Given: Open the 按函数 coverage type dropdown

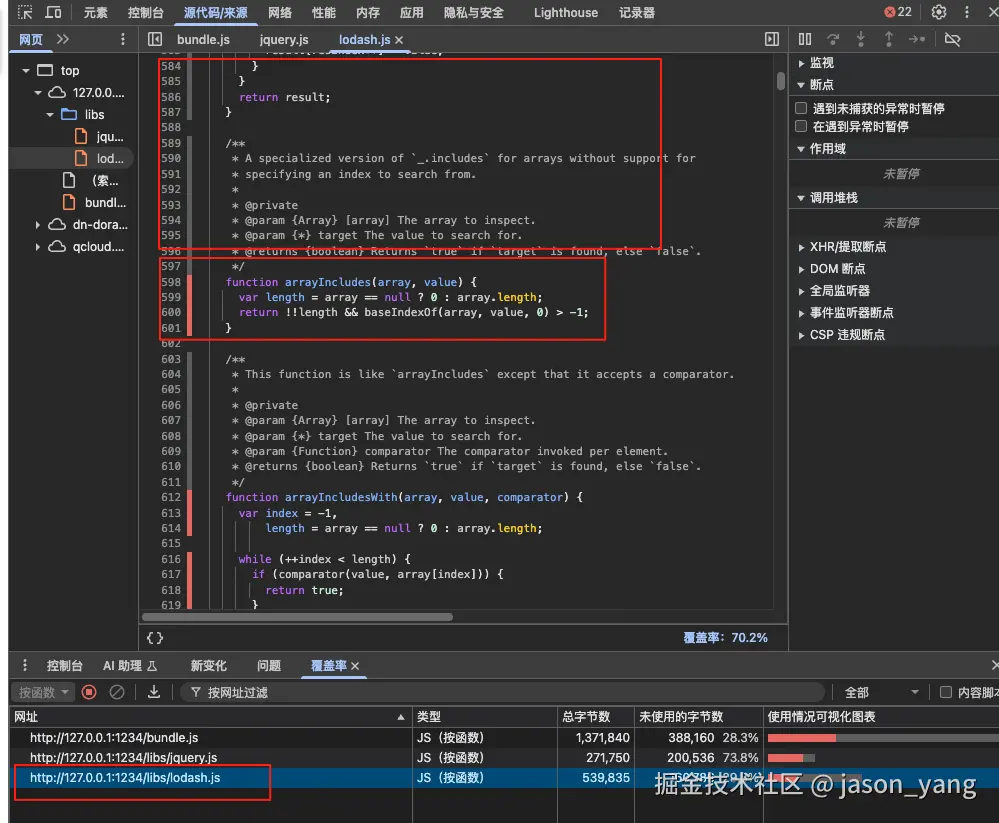Looking at the screenshot, I should [x=43, y=692].
